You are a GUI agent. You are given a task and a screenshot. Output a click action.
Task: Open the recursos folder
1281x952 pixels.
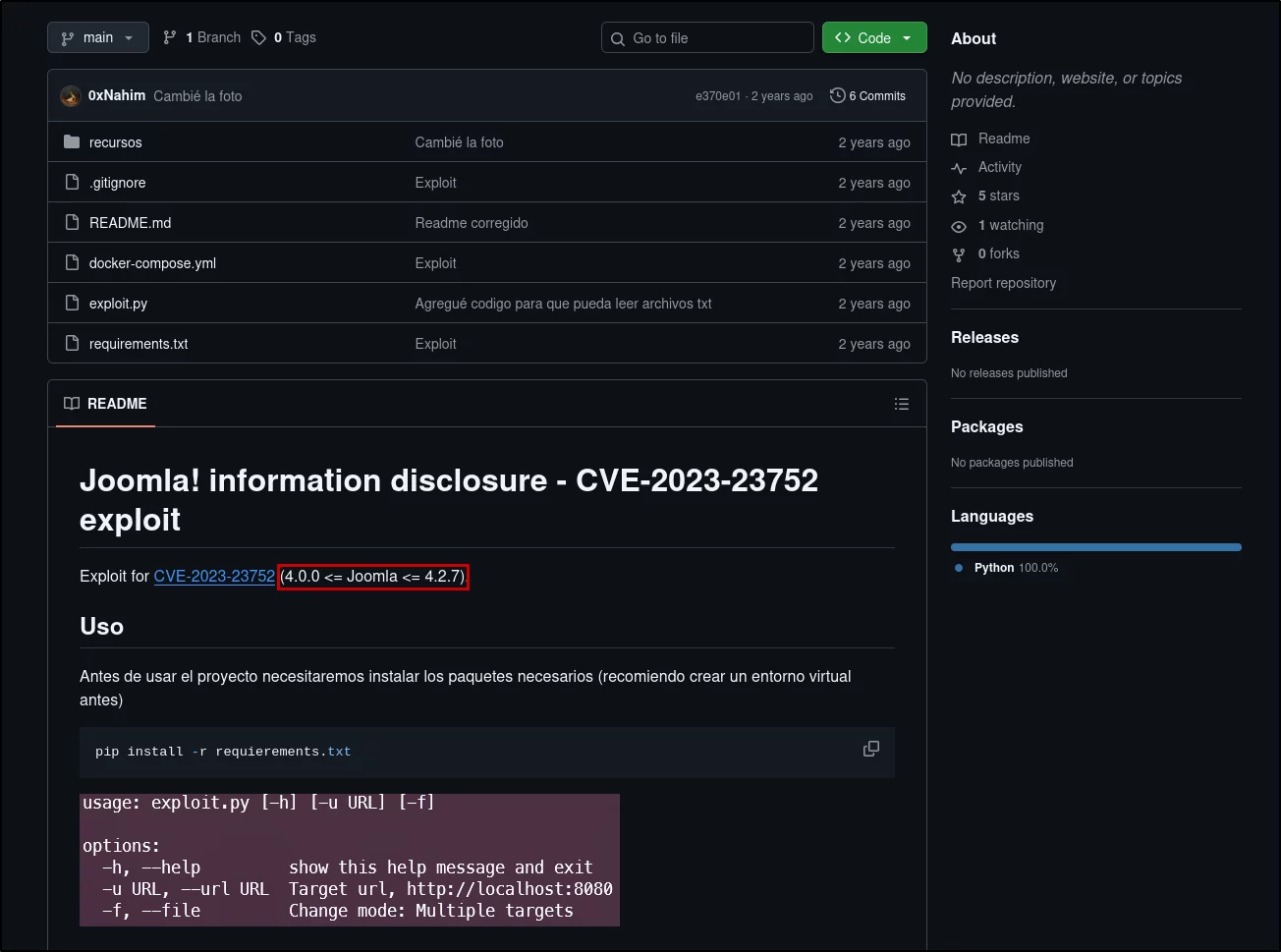pos(116,142)
